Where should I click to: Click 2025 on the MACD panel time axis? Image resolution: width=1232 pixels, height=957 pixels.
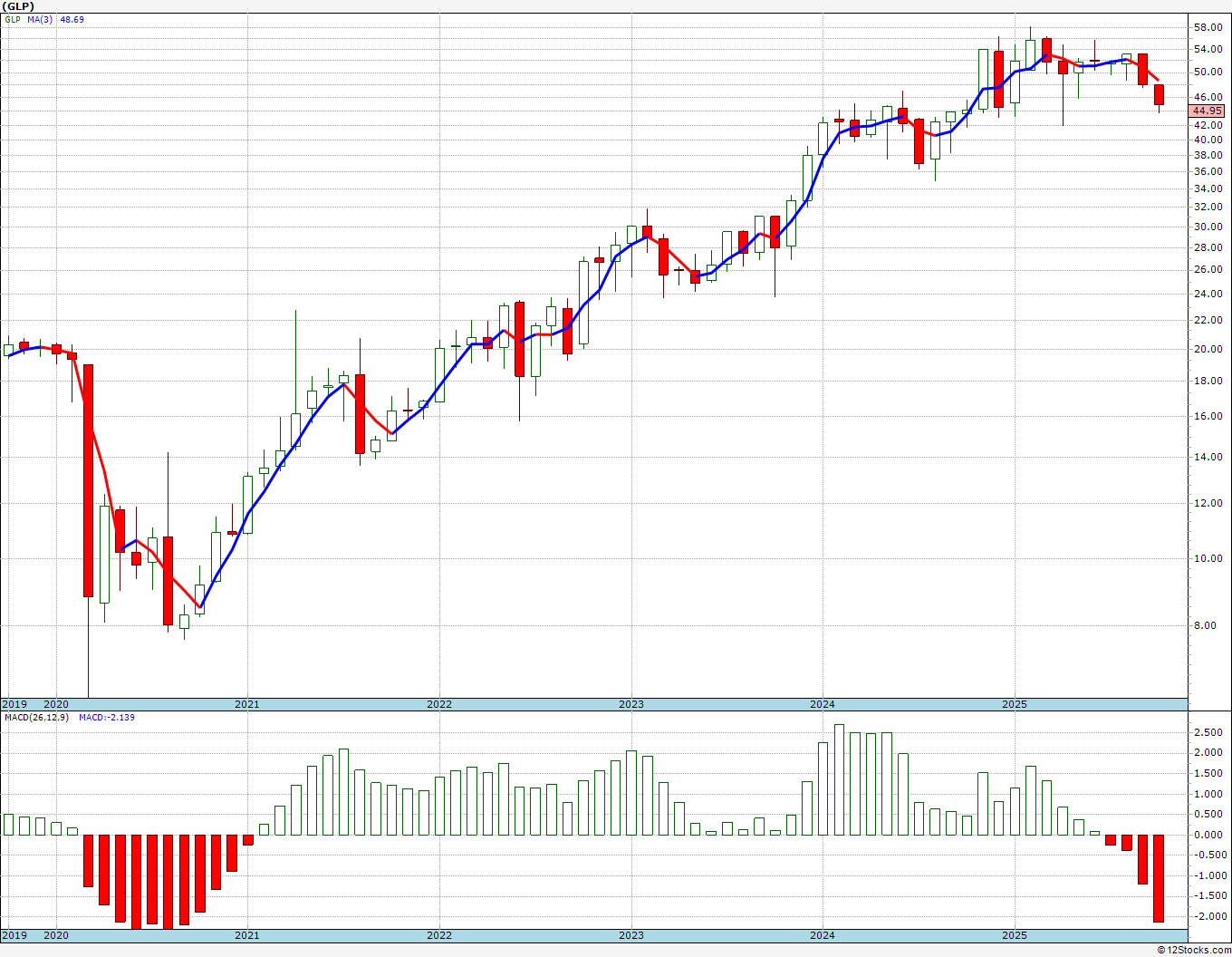1015,935
